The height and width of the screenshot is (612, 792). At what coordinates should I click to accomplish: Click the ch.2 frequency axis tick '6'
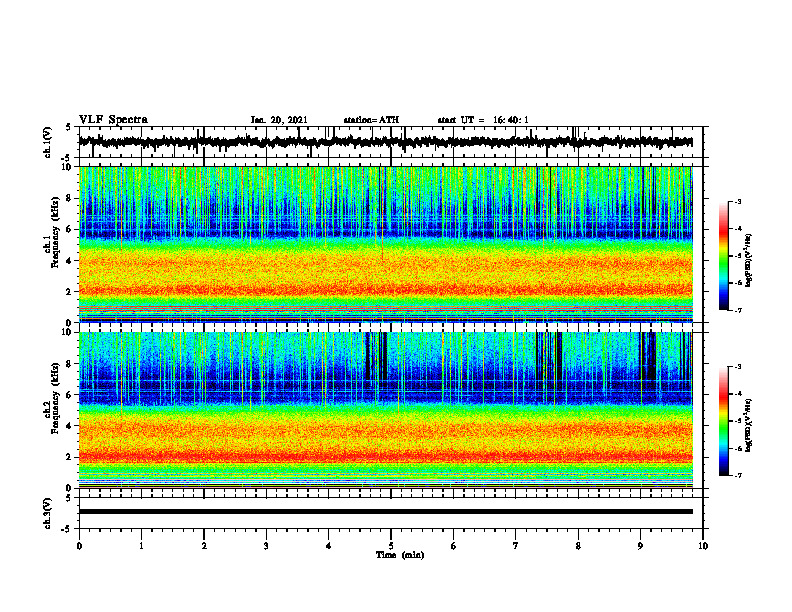[x=70, y=395]
